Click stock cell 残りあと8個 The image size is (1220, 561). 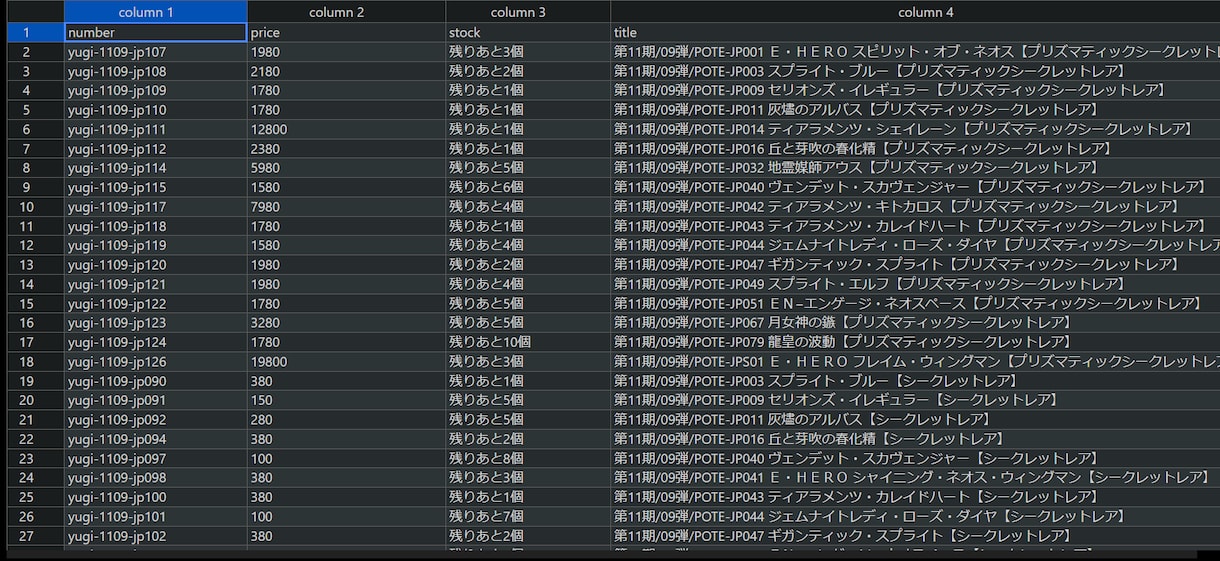click(528, 459)
